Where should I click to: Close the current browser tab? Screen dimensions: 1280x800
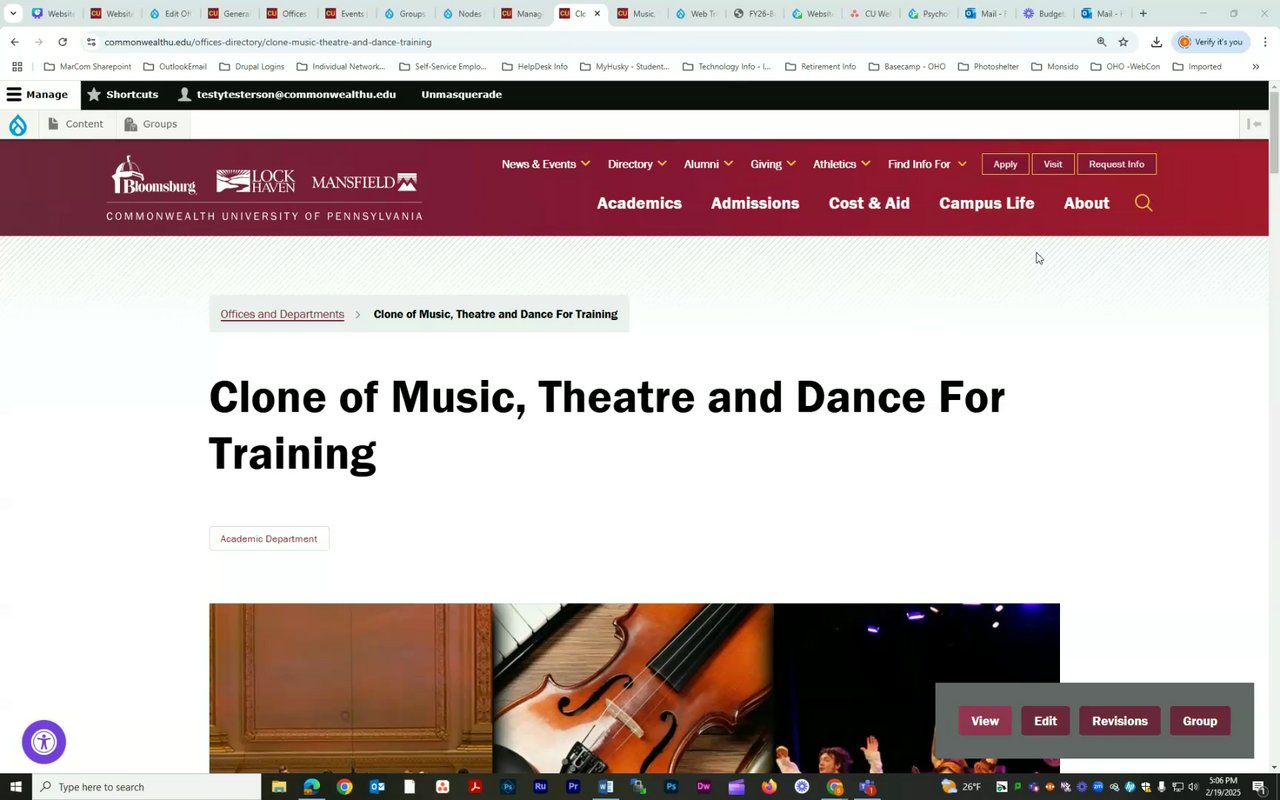click(x=597, y=14)
